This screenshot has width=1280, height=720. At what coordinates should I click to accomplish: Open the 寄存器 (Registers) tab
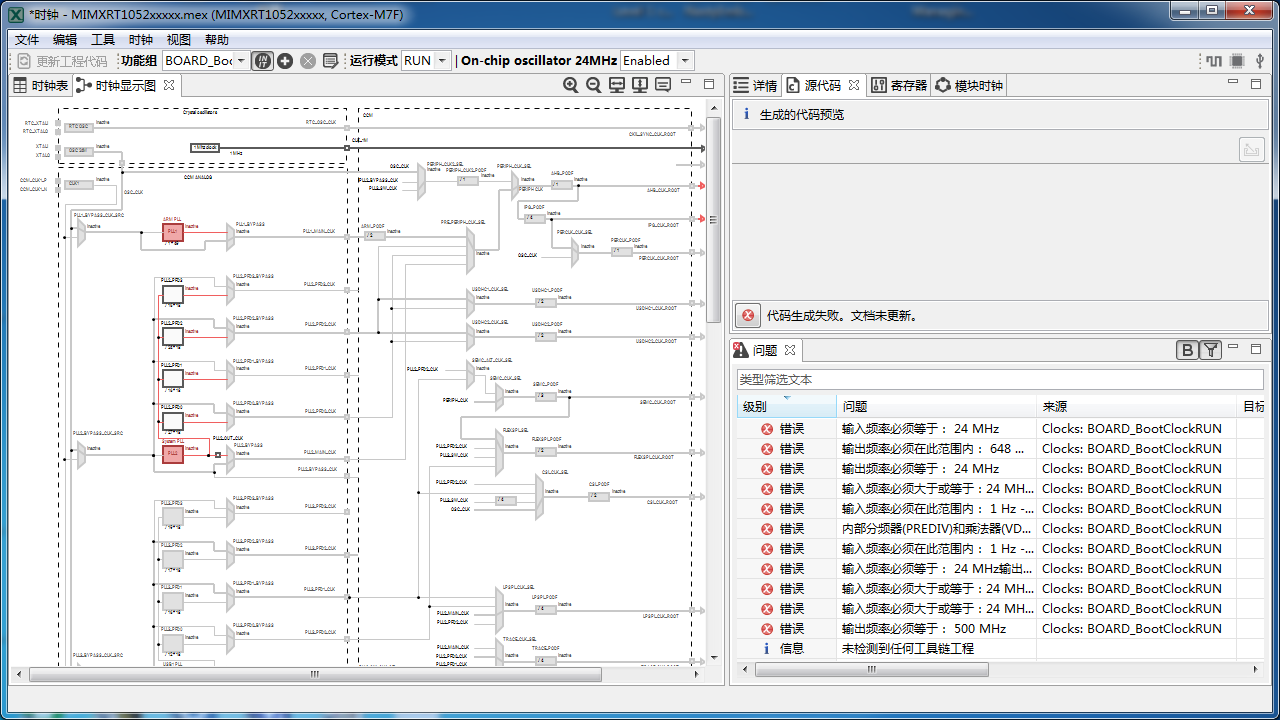point(899,86)
